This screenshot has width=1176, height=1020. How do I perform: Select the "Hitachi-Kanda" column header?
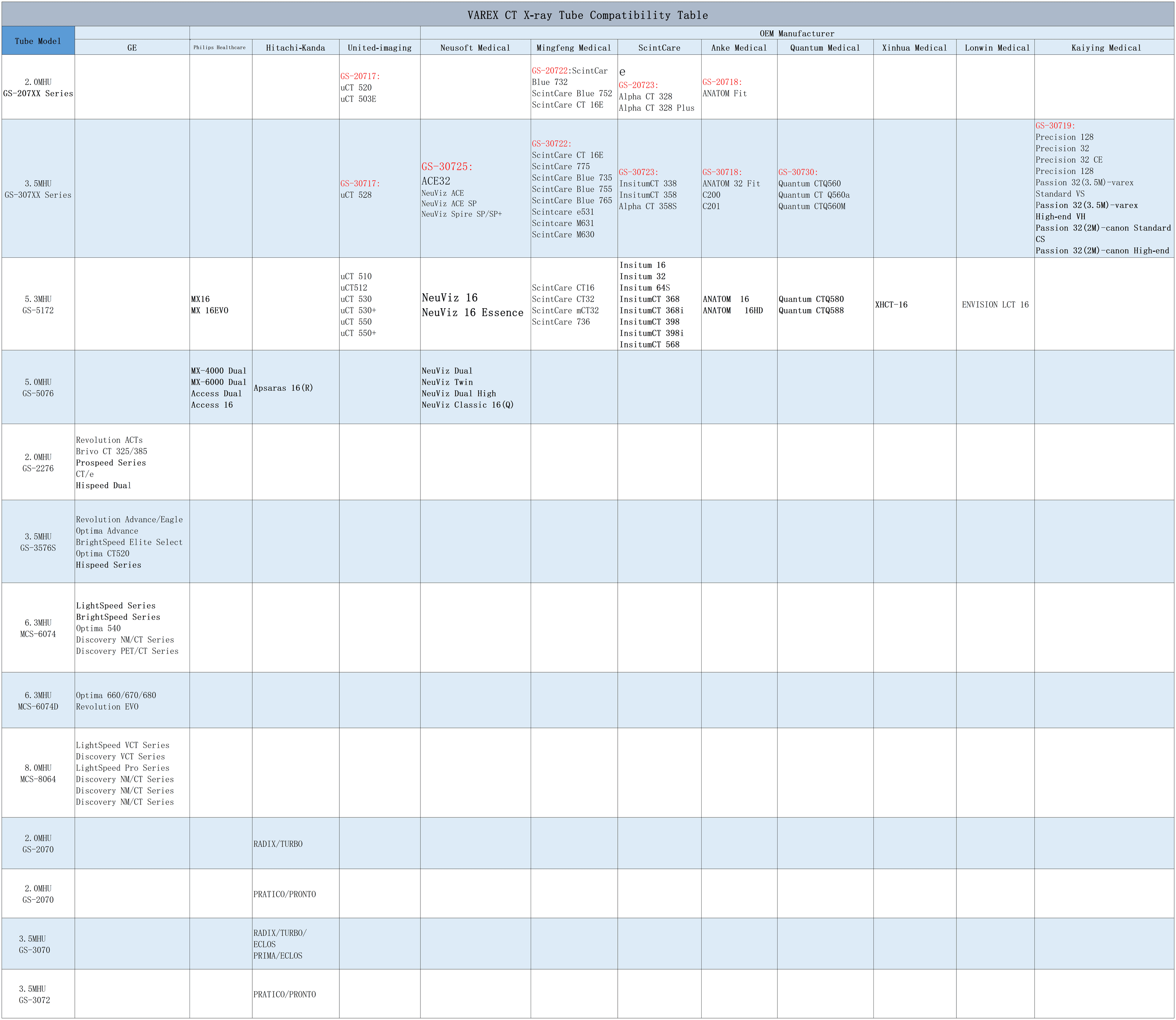click(296, 48)
